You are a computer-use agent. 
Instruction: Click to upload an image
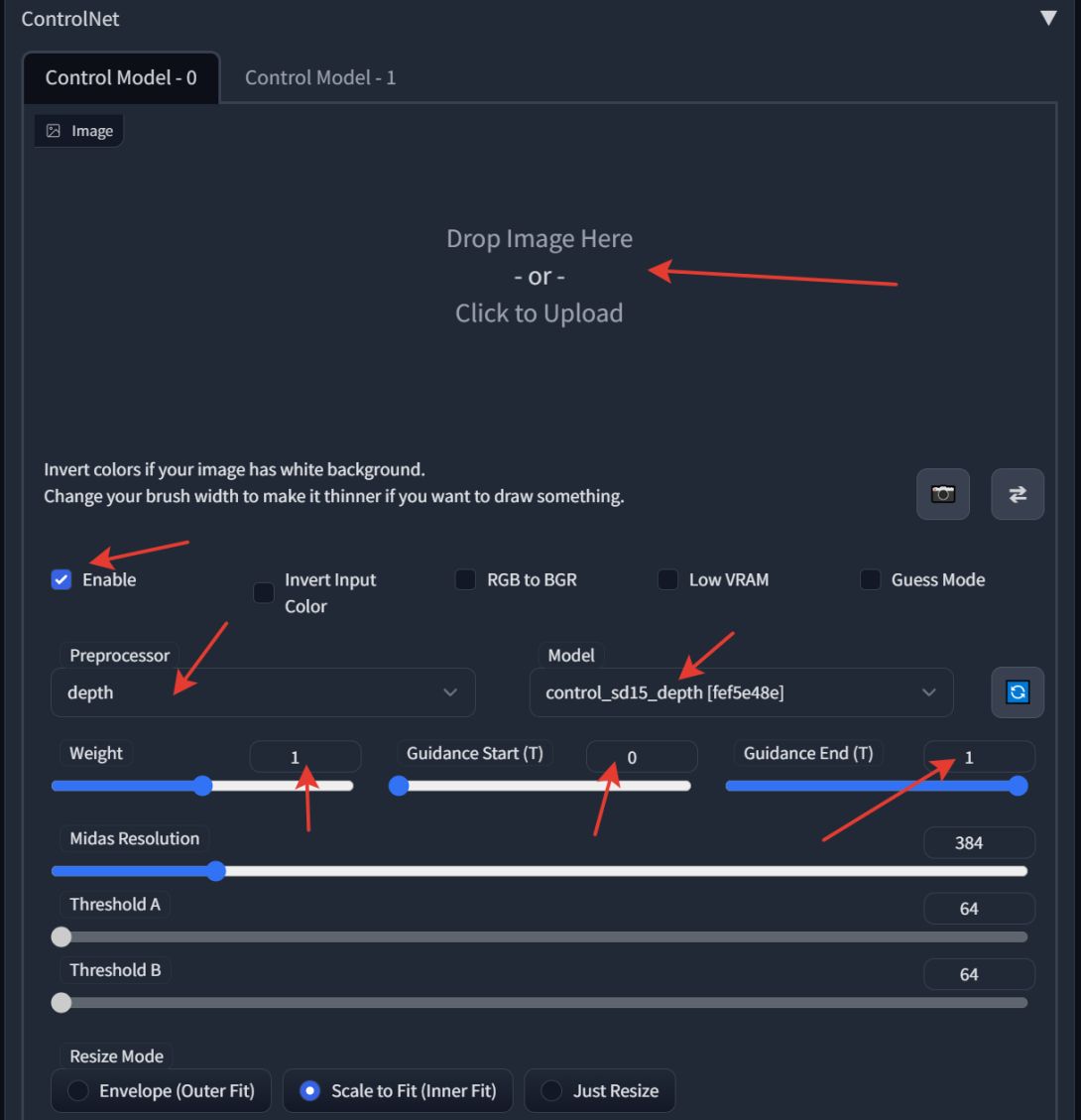pyautogui.click(x=540, y=312)
